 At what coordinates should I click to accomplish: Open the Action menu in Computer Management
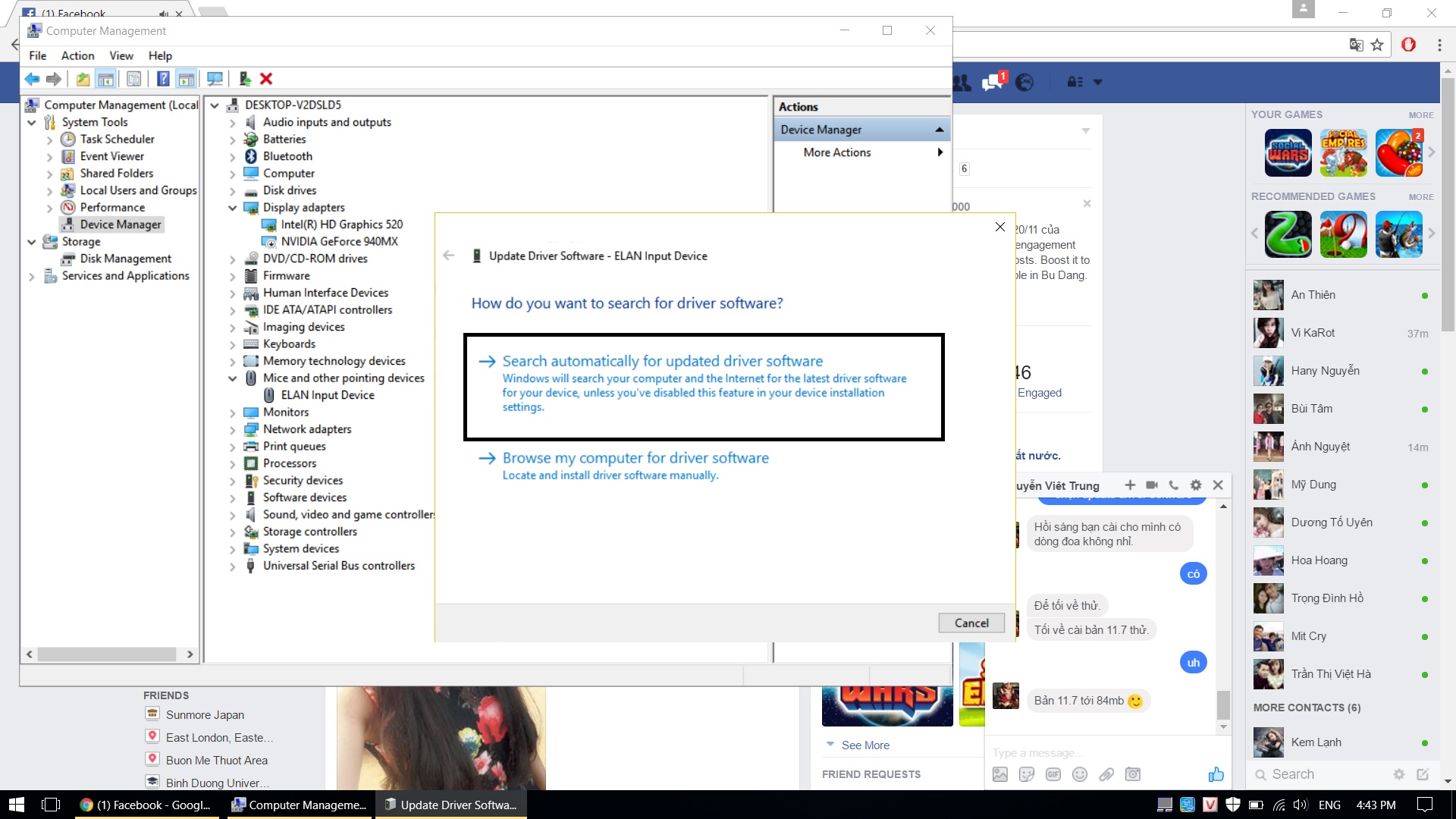[x=78, y=55]
